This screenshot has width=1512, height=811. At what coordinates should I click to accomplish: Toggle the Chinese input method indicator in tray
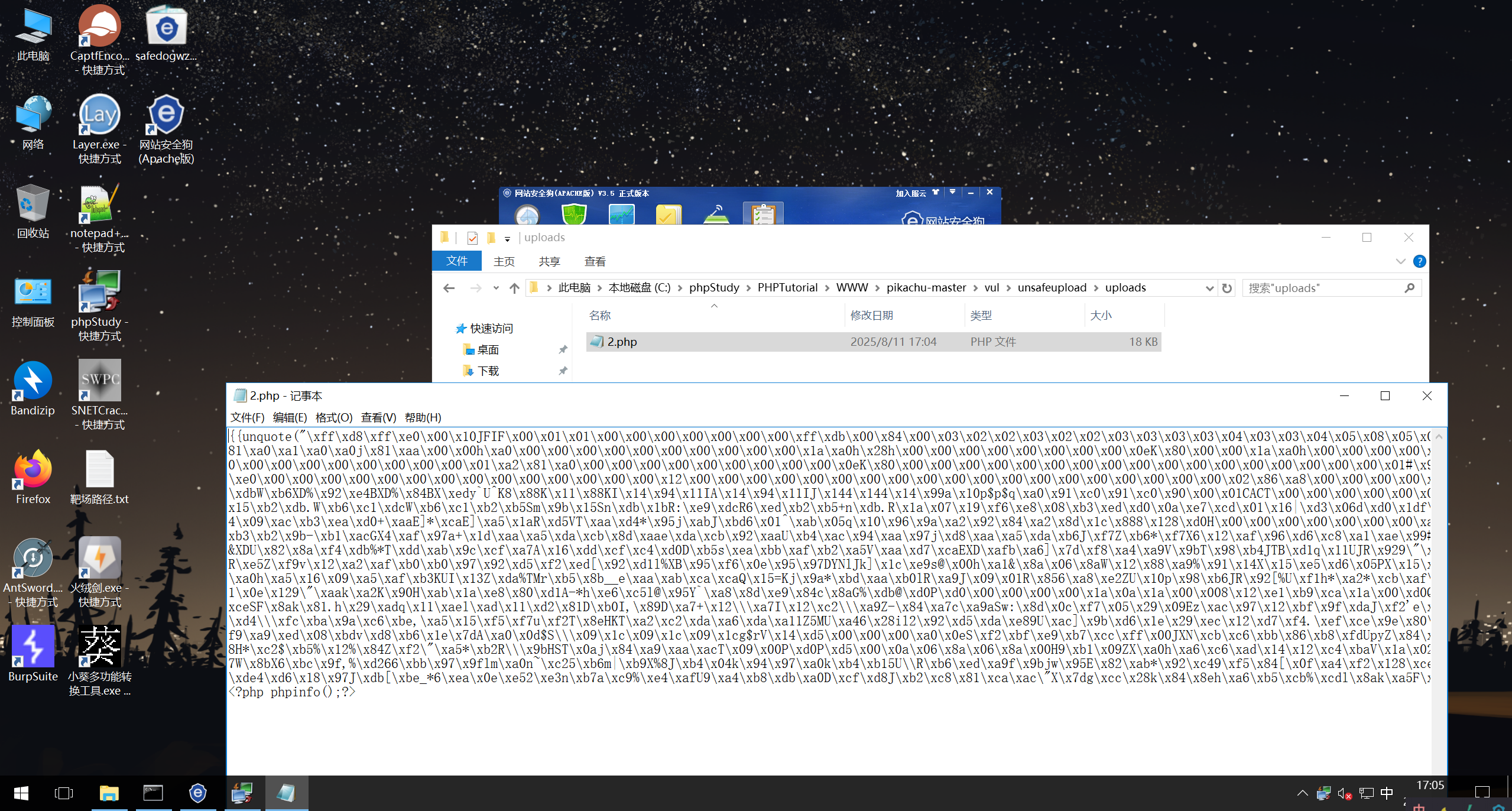[x=1387, y=793]
